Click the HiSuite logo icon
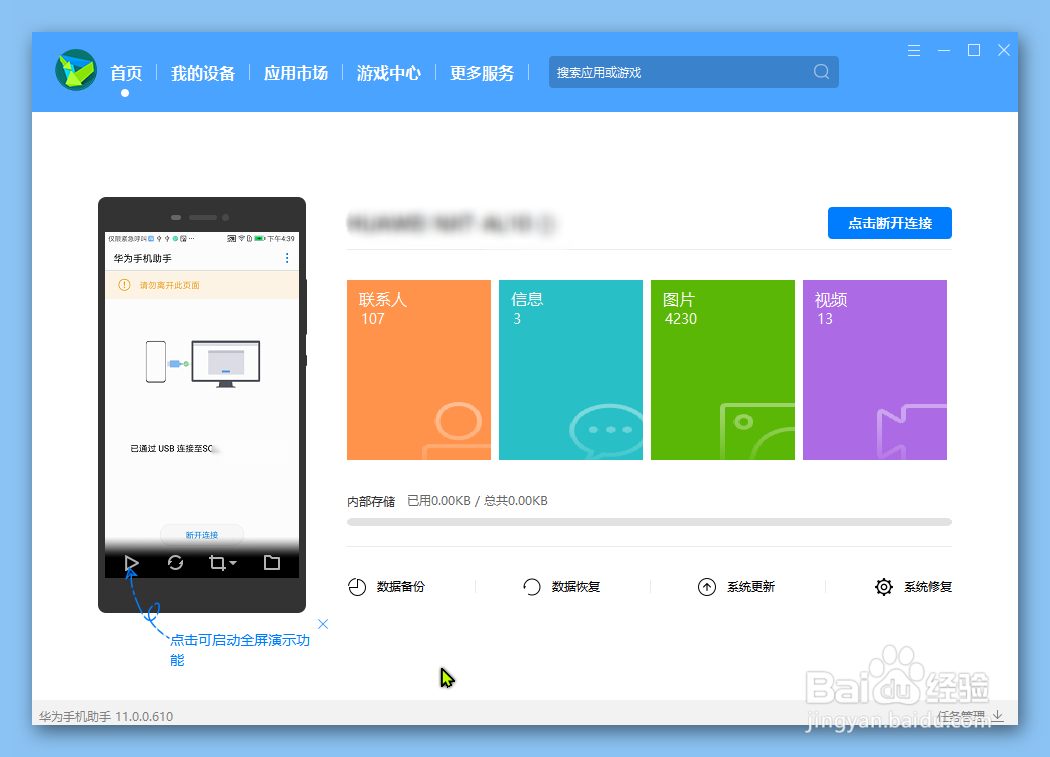This screenshot has height=757, width=1050. click(76, 70)
